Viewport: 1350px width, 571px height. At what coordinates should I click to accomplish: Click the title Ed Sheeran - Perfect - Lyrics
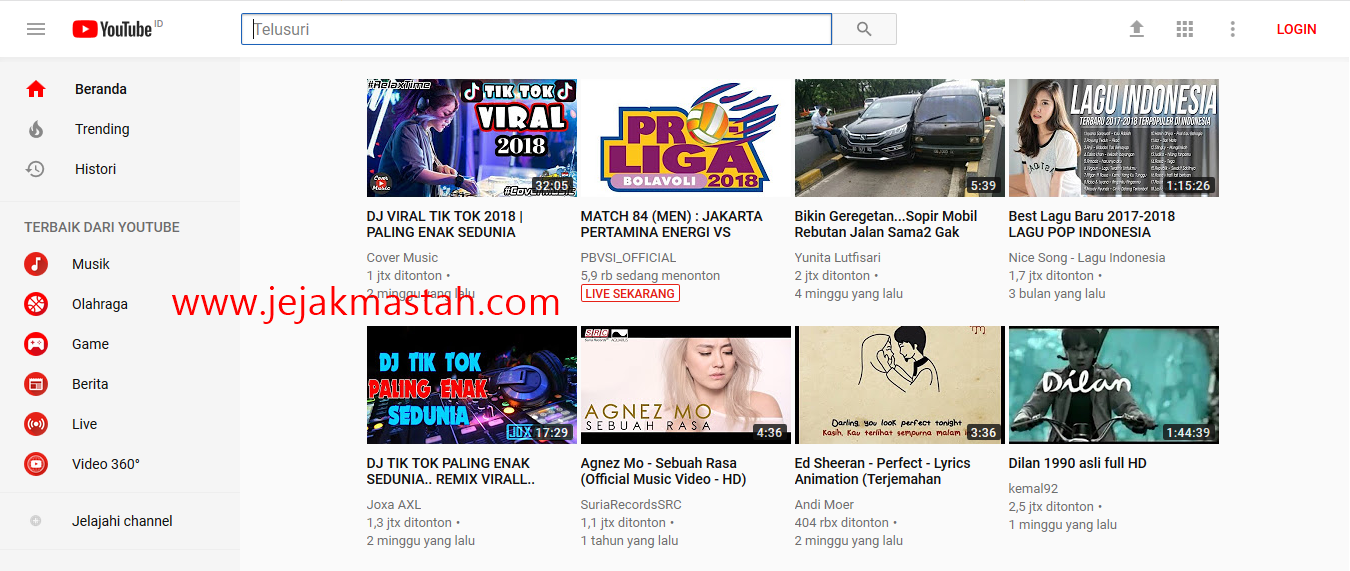click(883, 471)
